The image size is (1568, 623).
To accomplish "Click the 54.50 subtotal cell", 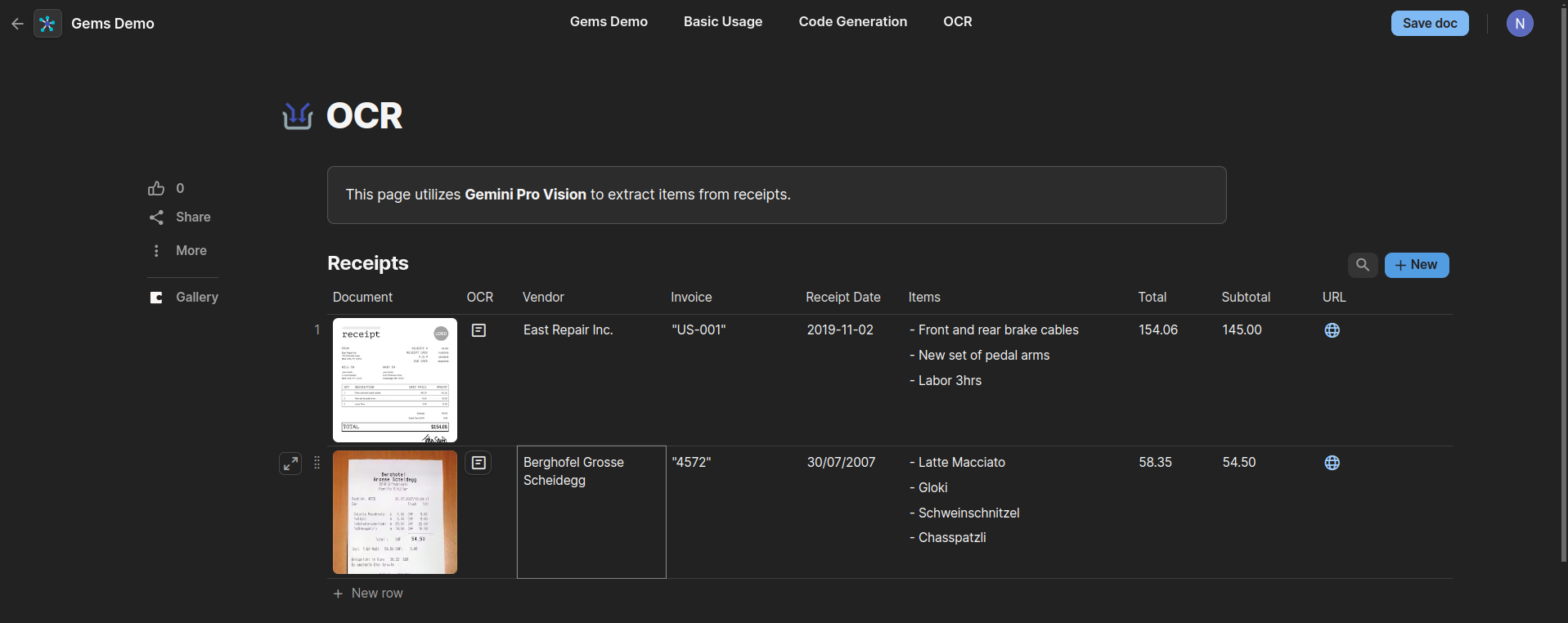I will (x=1267, y=512).
